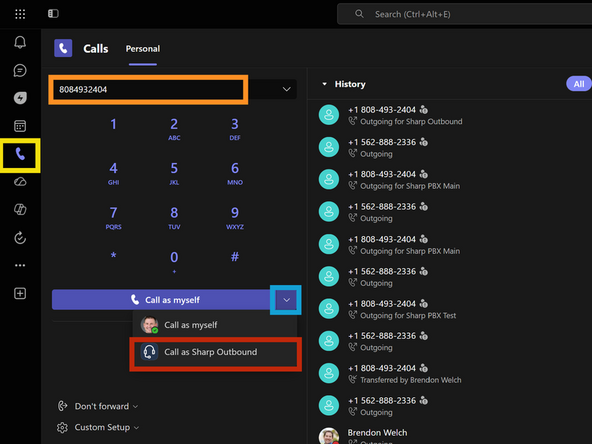Expand the number field dropdown chevron

click(287, 89)
